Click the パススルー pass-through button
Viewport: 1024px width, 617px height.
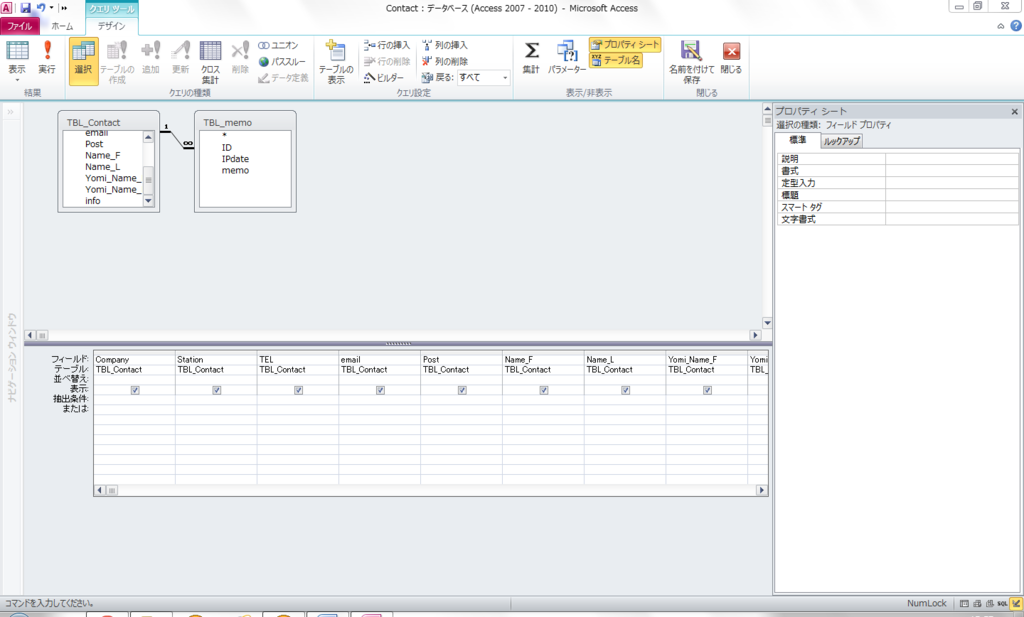tap(282, 61)
